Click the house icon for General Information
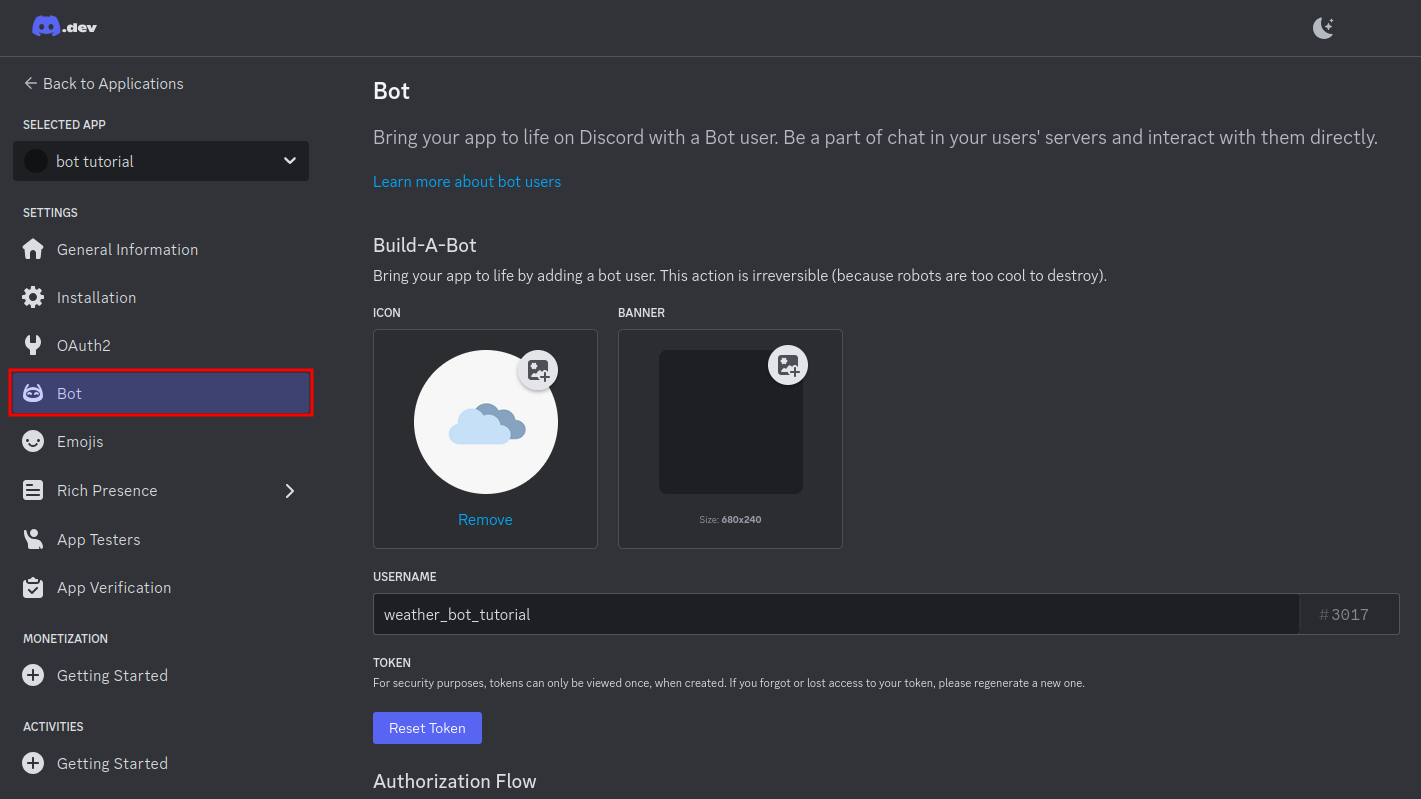Screen dimensions: 1421x799 (x=33, y=249)
